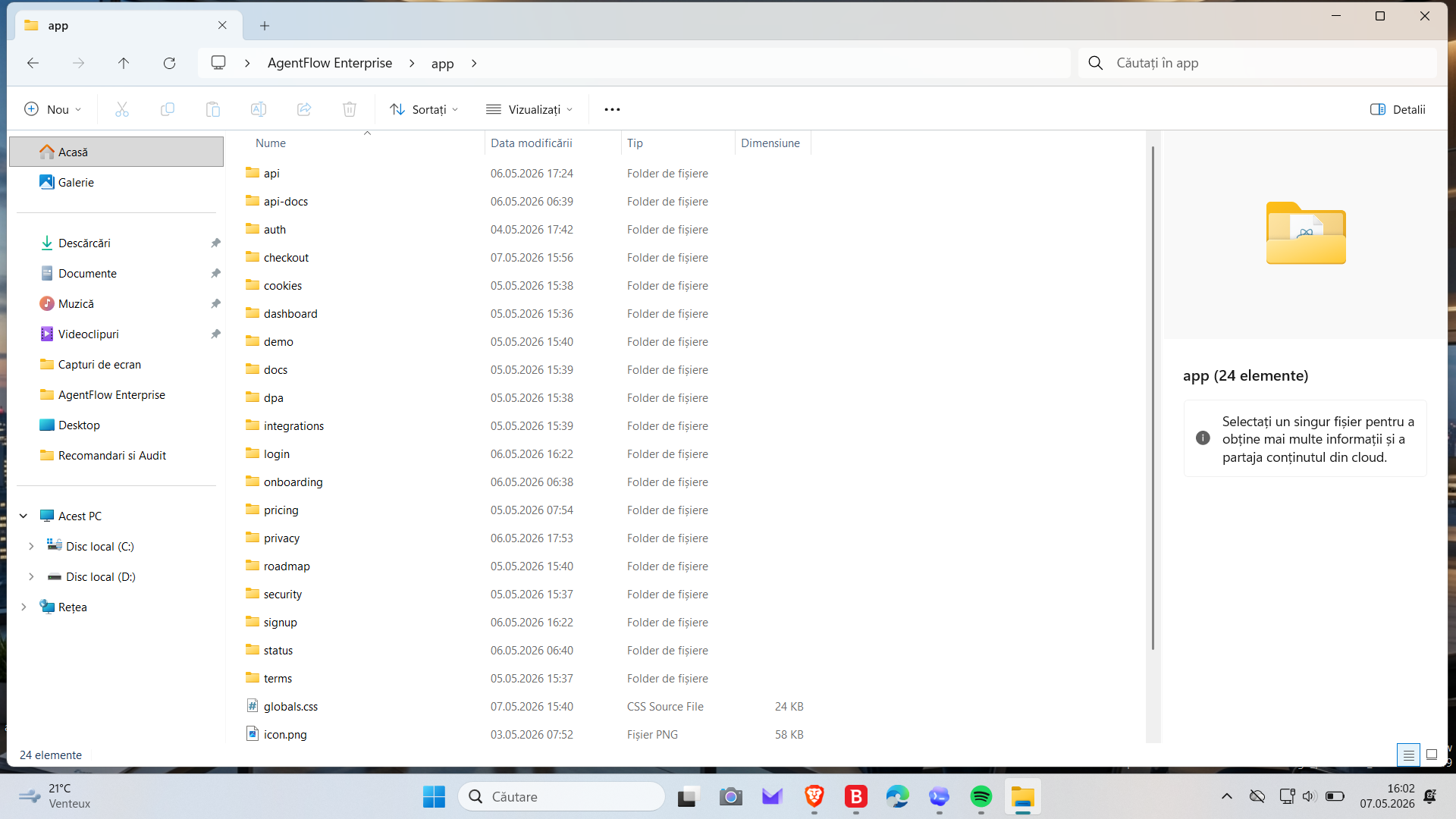Expand the chevron after app in the address bar
1456x819 pixels.
click(x=474, y=63)
